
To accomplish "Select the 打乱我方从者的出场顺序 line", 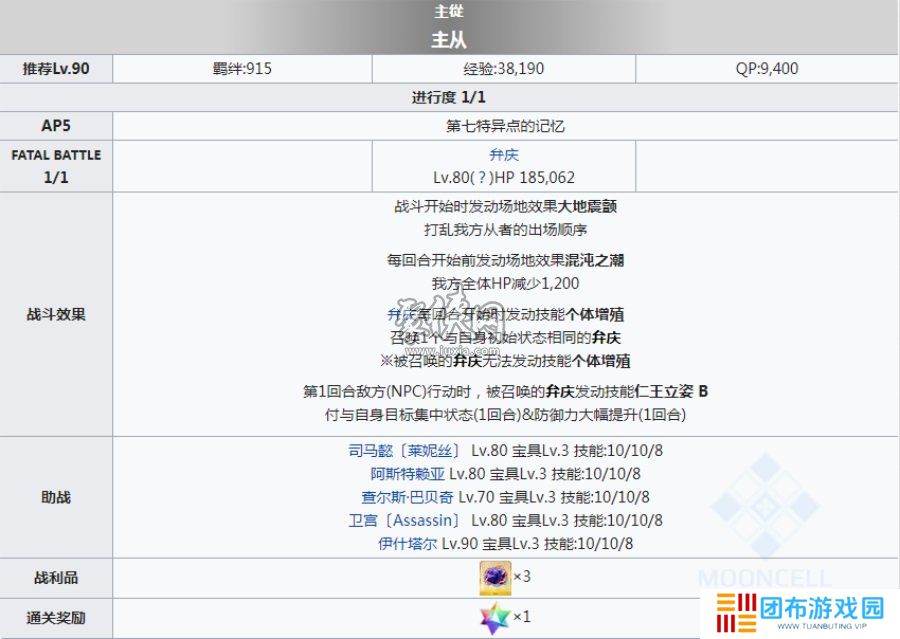I will point(505,230).
